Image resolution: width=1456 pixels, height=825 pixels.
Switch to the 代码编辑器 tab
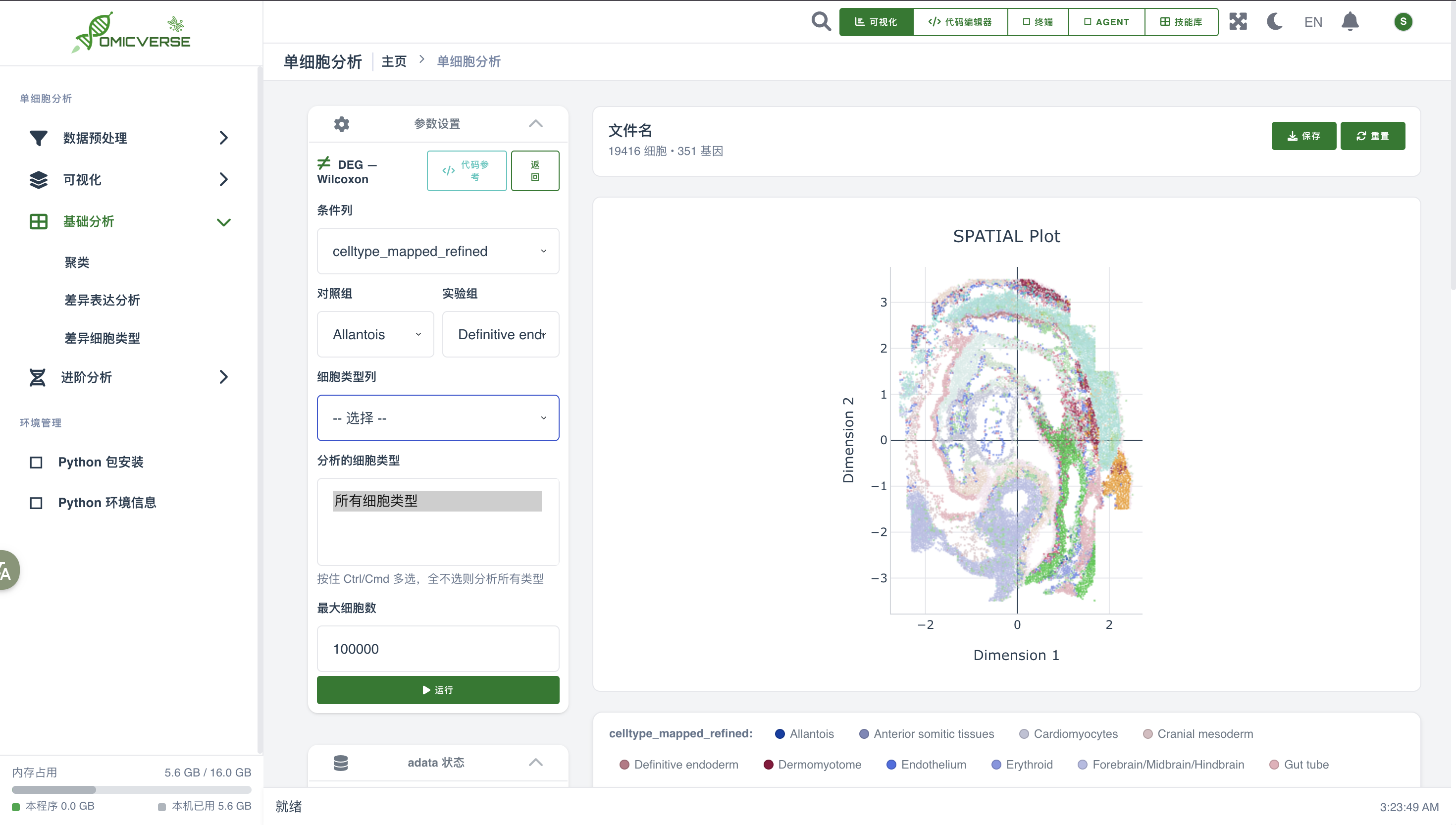[960, 21]
